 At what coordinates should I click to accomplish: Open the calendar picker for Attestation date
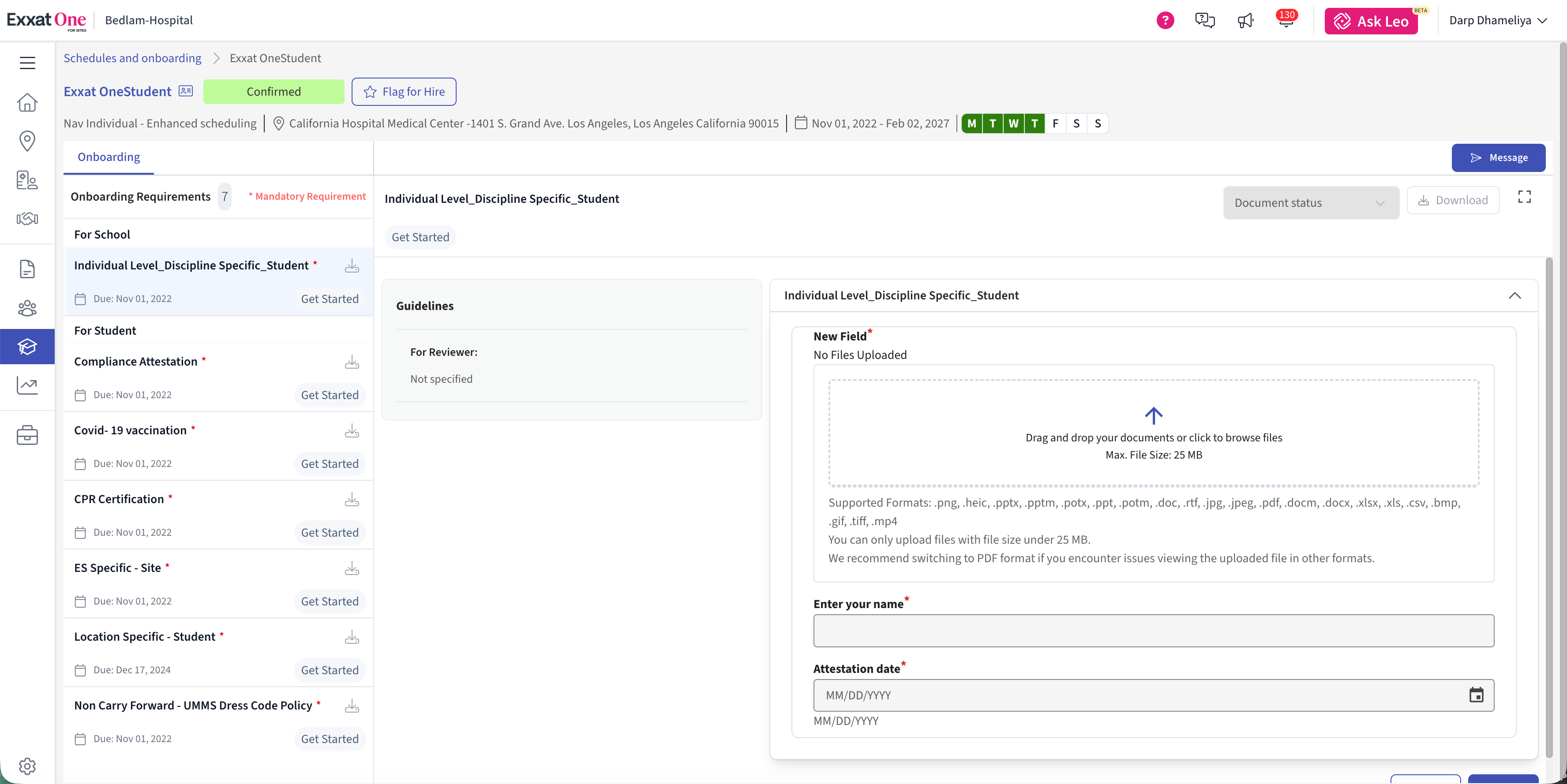click(x=1476, y=694)
